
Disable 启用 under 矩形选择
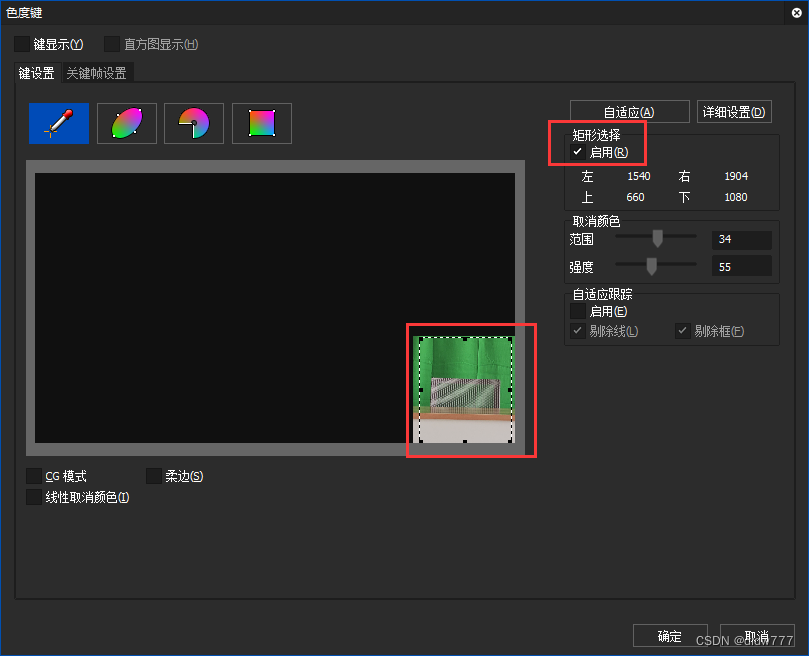pyautogui.click(x=578, y=152)
